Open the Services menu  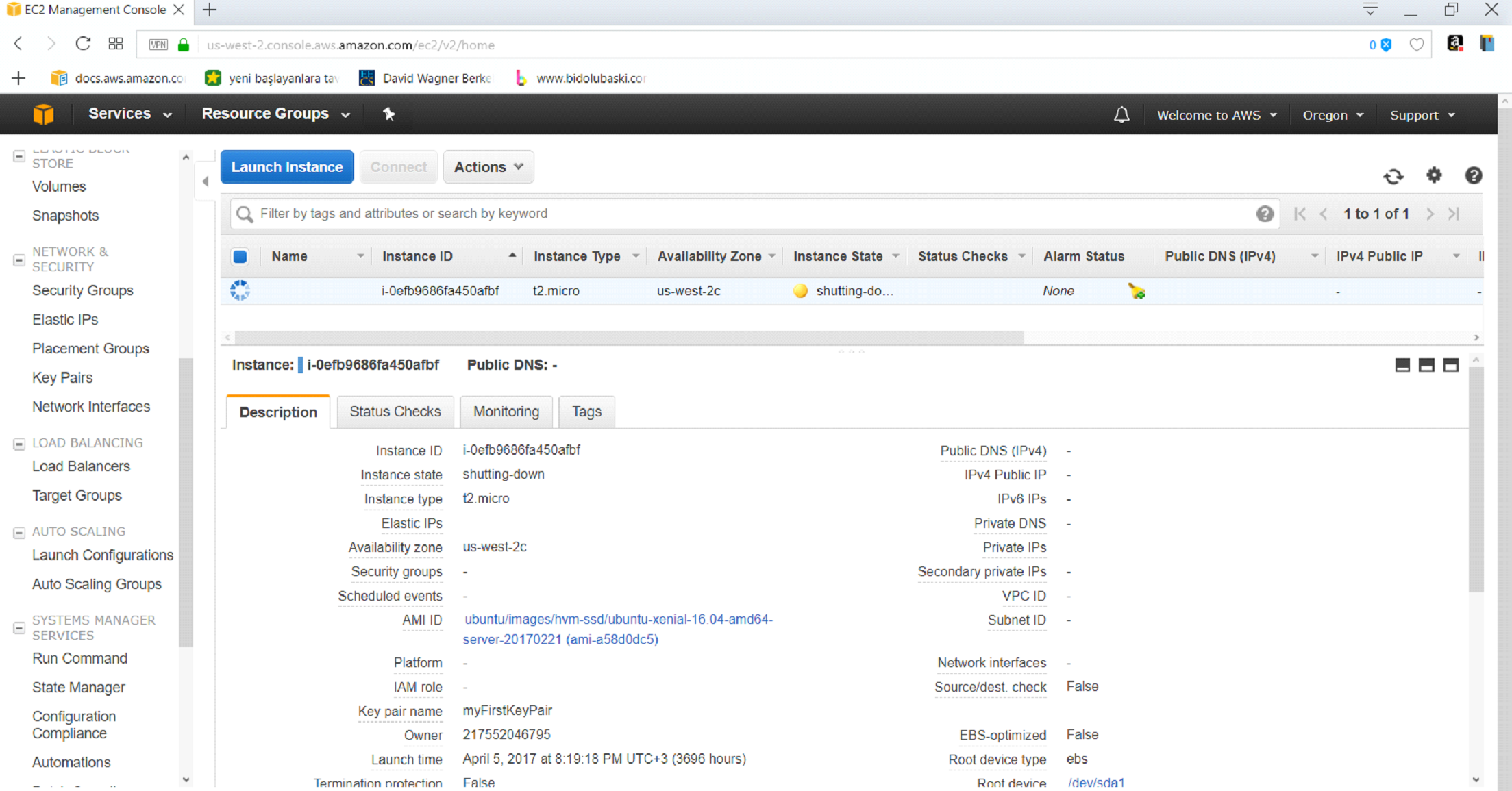point(129,114)
